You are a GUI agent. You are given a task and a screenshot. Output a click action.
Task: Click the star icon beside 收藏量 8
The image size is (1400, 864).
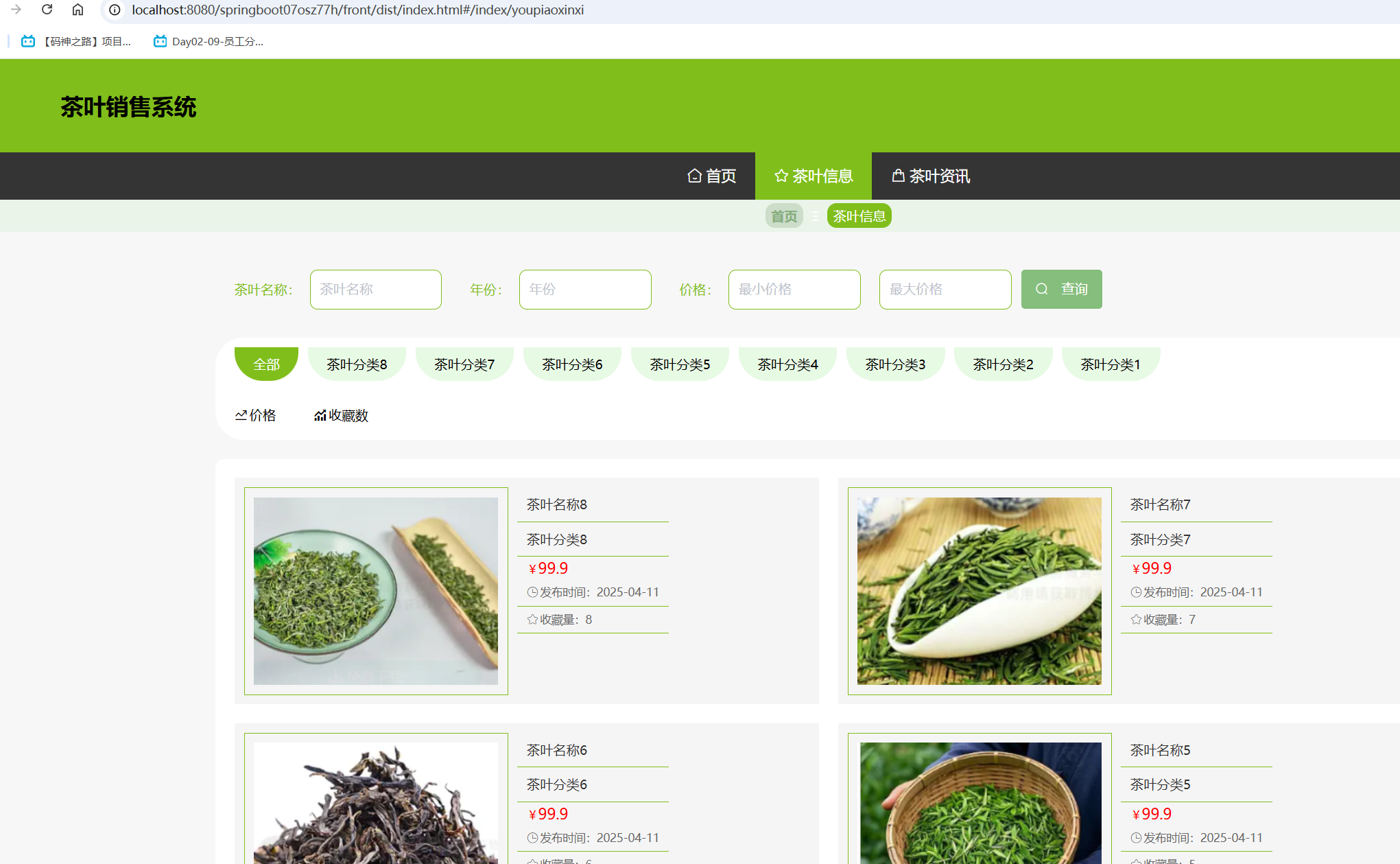click(532, 620)
